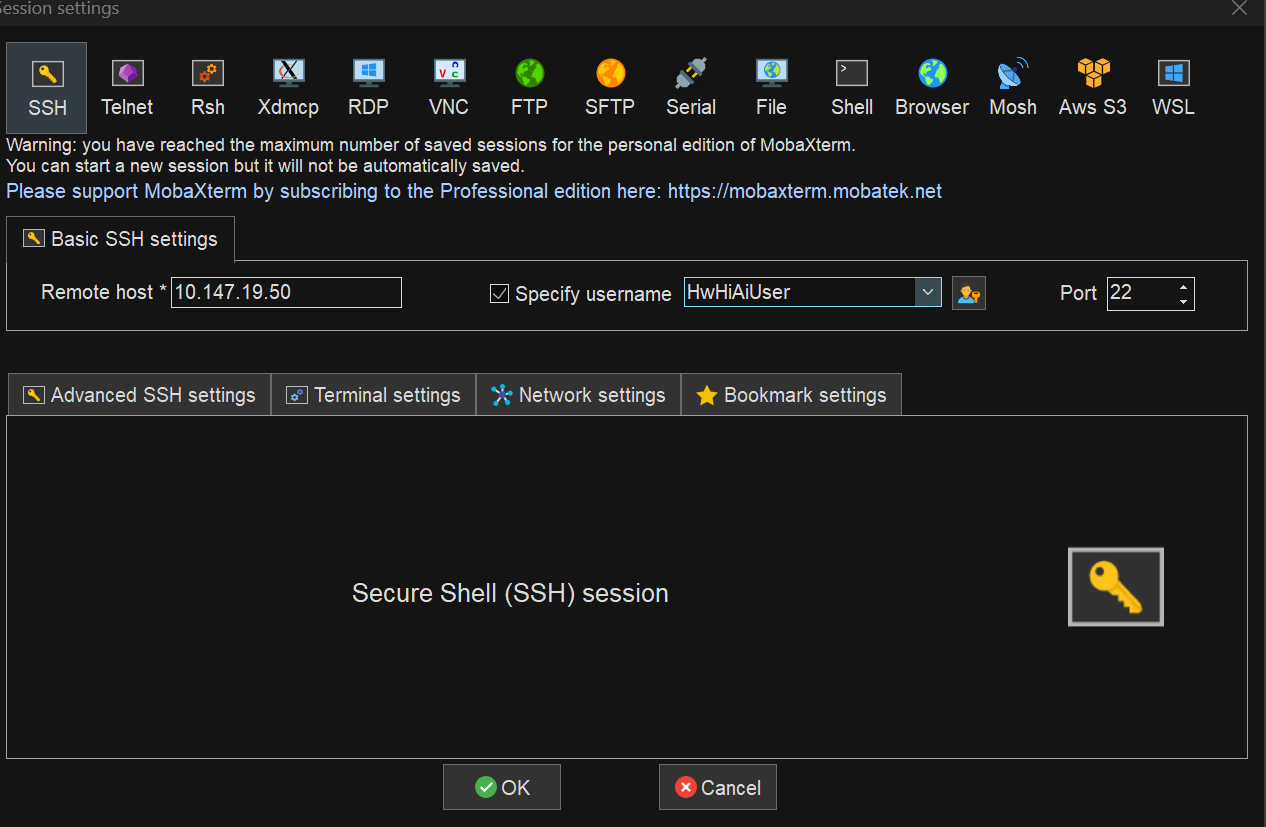Open the Mosh session type
This screenshot has height=827, width=1266.
pyautogui.click(x=1013, y=87)
